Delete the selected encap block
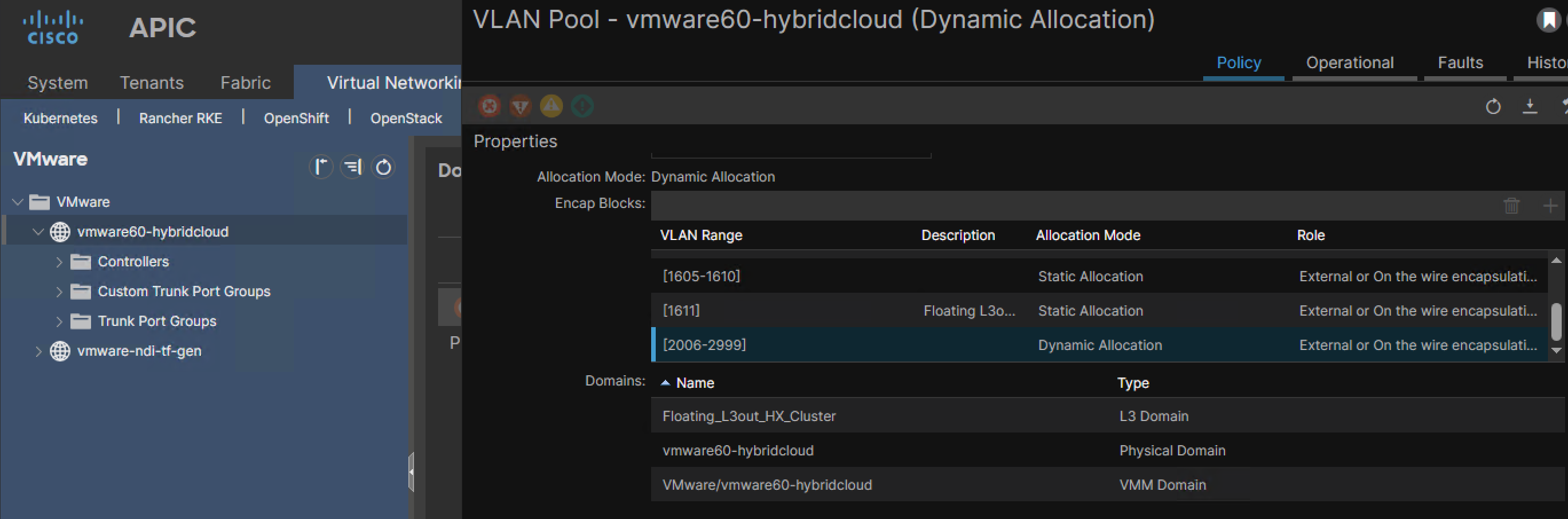 point(1512,206)
